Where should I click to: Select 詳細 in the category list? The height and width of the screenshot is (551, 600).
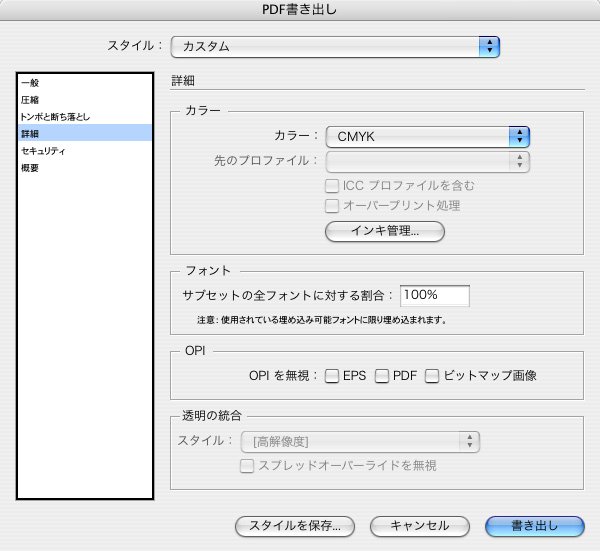85,134
